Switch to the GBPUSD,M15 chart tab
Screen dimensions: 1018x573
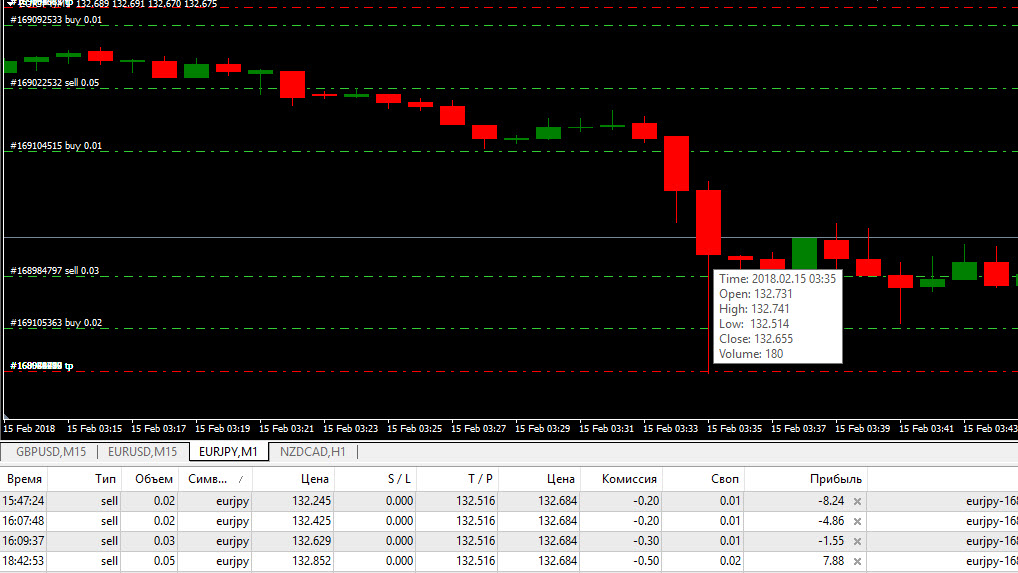point(51,452)
